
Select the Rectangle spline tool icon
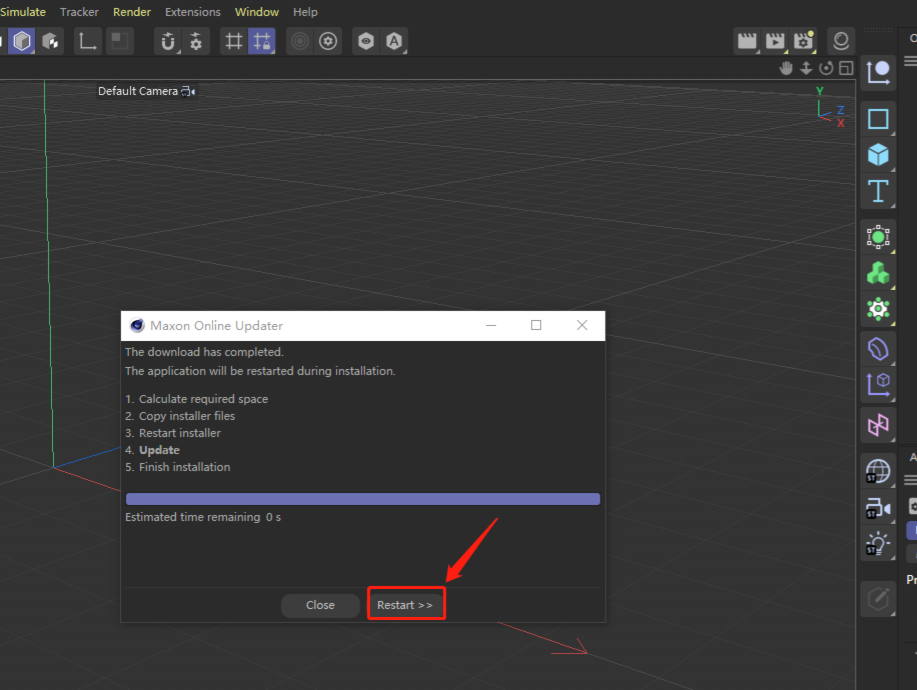coord(878,119)
